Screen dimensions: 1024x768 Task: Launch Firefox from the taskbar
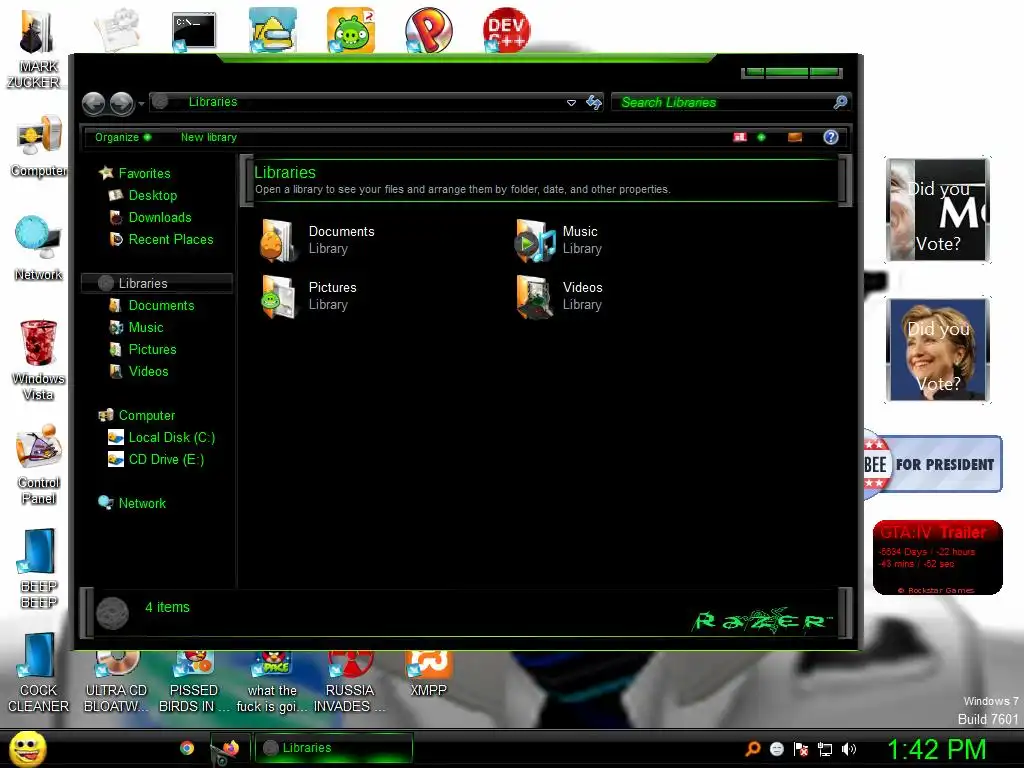pyautogui.click(x=231, y=748)
